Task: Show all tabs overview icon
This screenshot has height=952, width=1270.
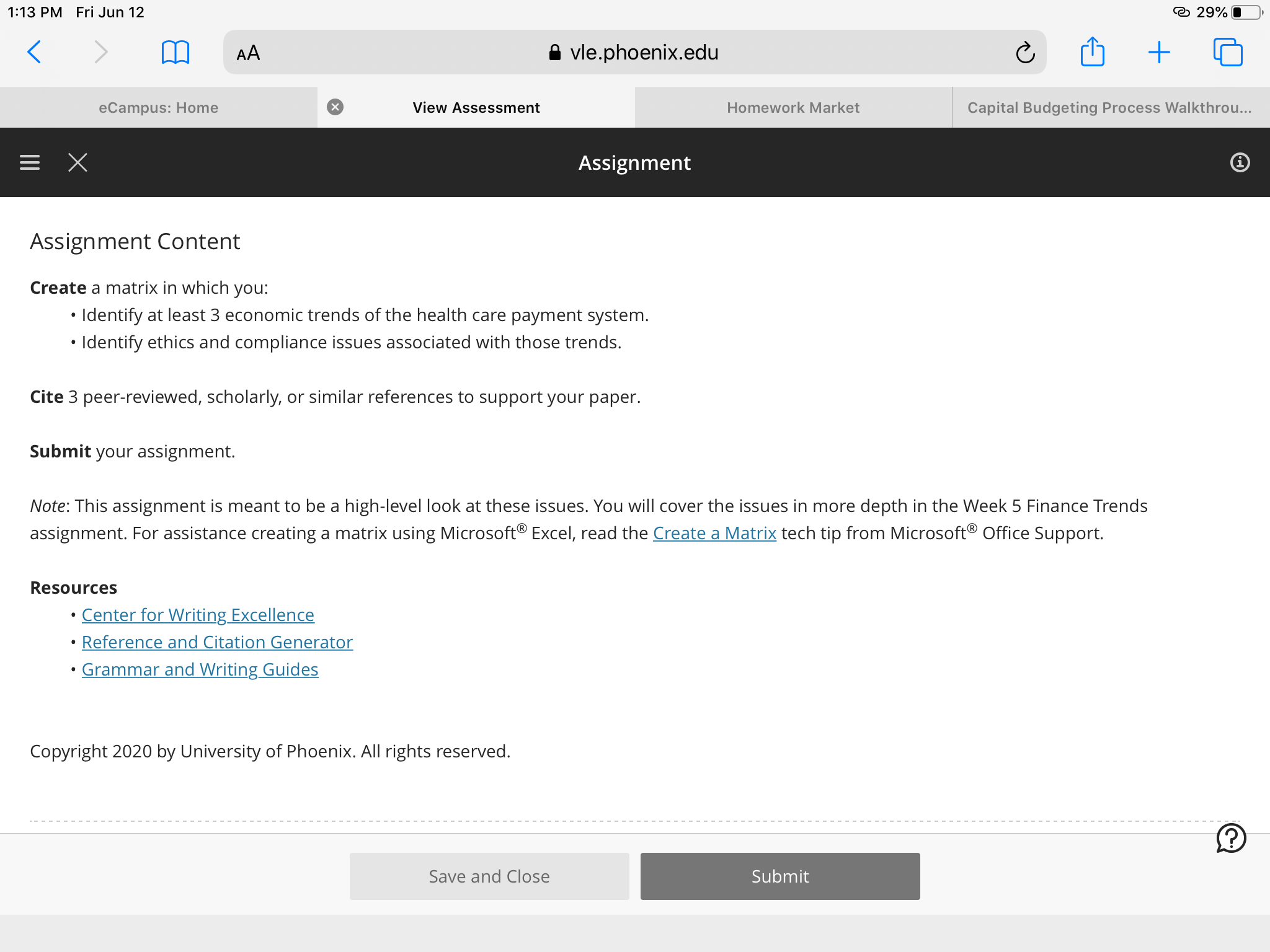Action: coord(1228,52)
